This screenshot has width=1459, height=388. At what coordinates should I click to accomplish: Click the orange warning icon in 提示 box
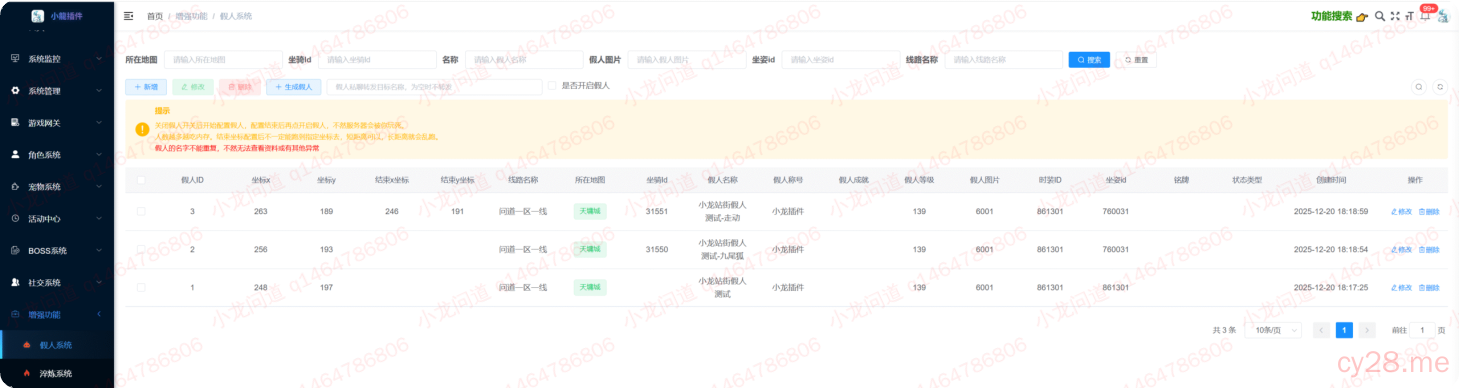click(x=142, y=129)
